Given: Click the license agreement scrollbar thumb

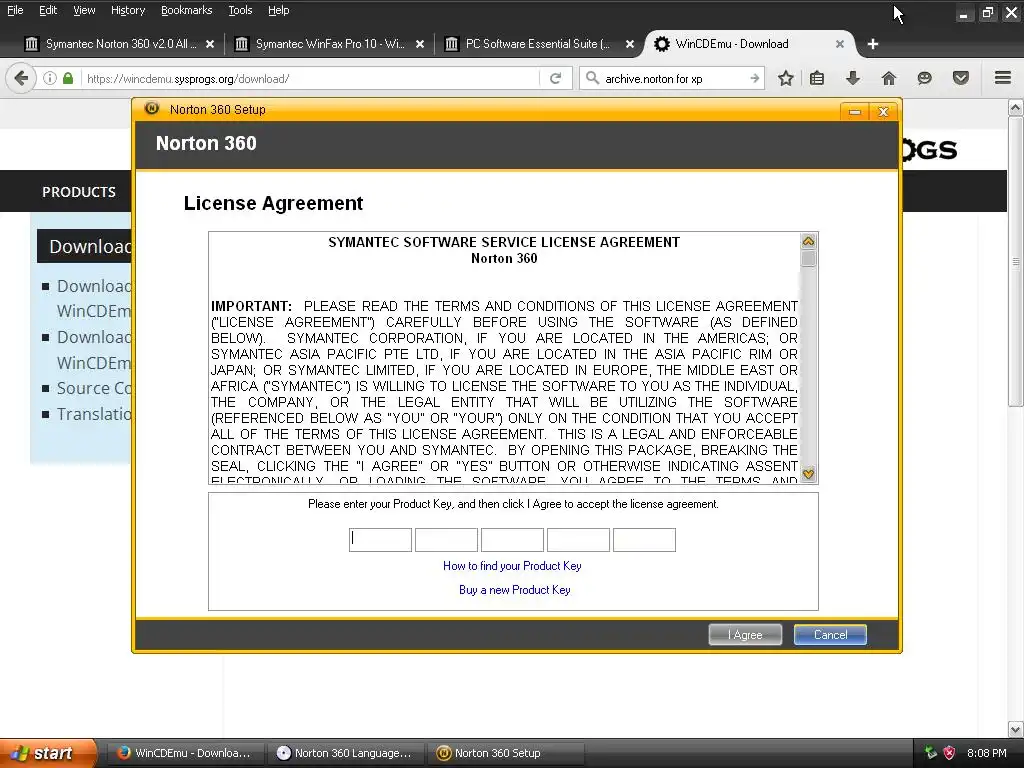Looking at the screenshot, I should (808, 259).
